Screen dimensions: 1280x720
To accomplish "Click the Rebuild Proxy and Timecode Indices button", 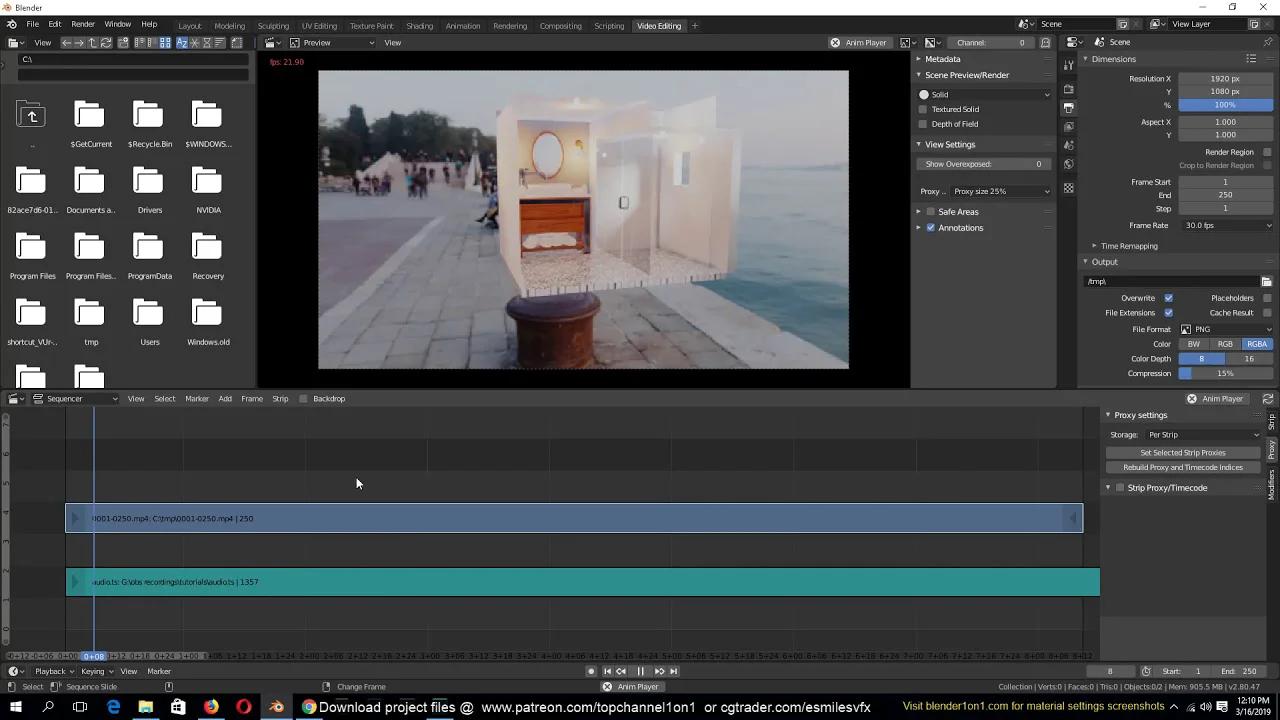I will click(1183, 467).
